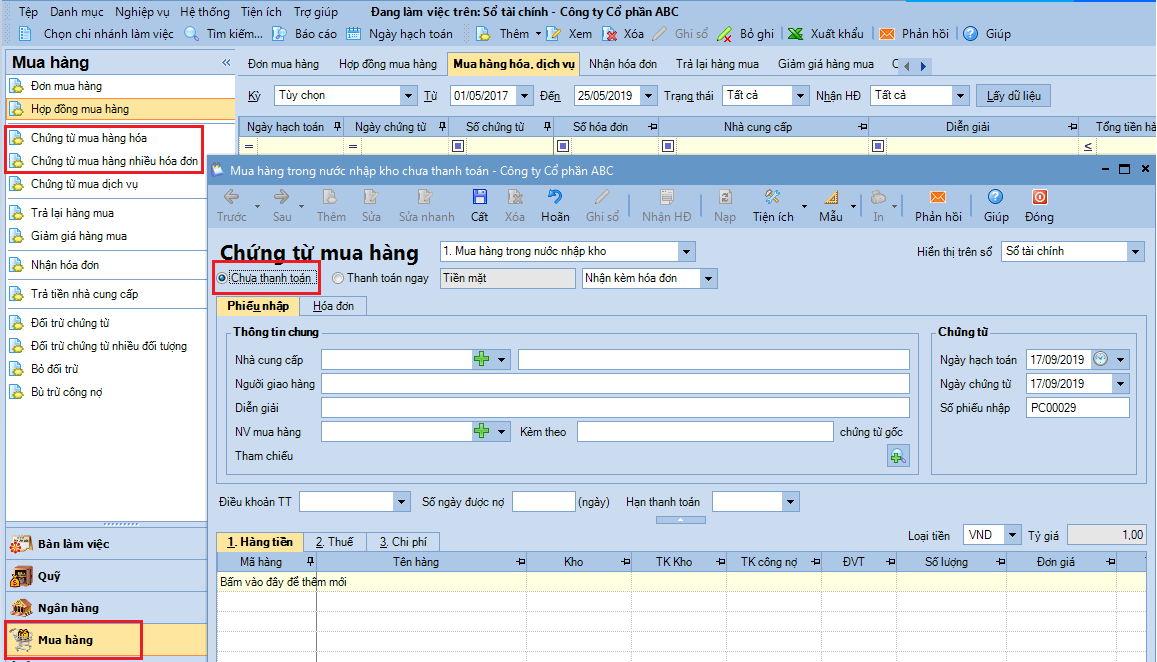Click the Sau forward arrow icon
Image resolution: width=1157 pixels, height=662 pixels.
coord(281,197)
